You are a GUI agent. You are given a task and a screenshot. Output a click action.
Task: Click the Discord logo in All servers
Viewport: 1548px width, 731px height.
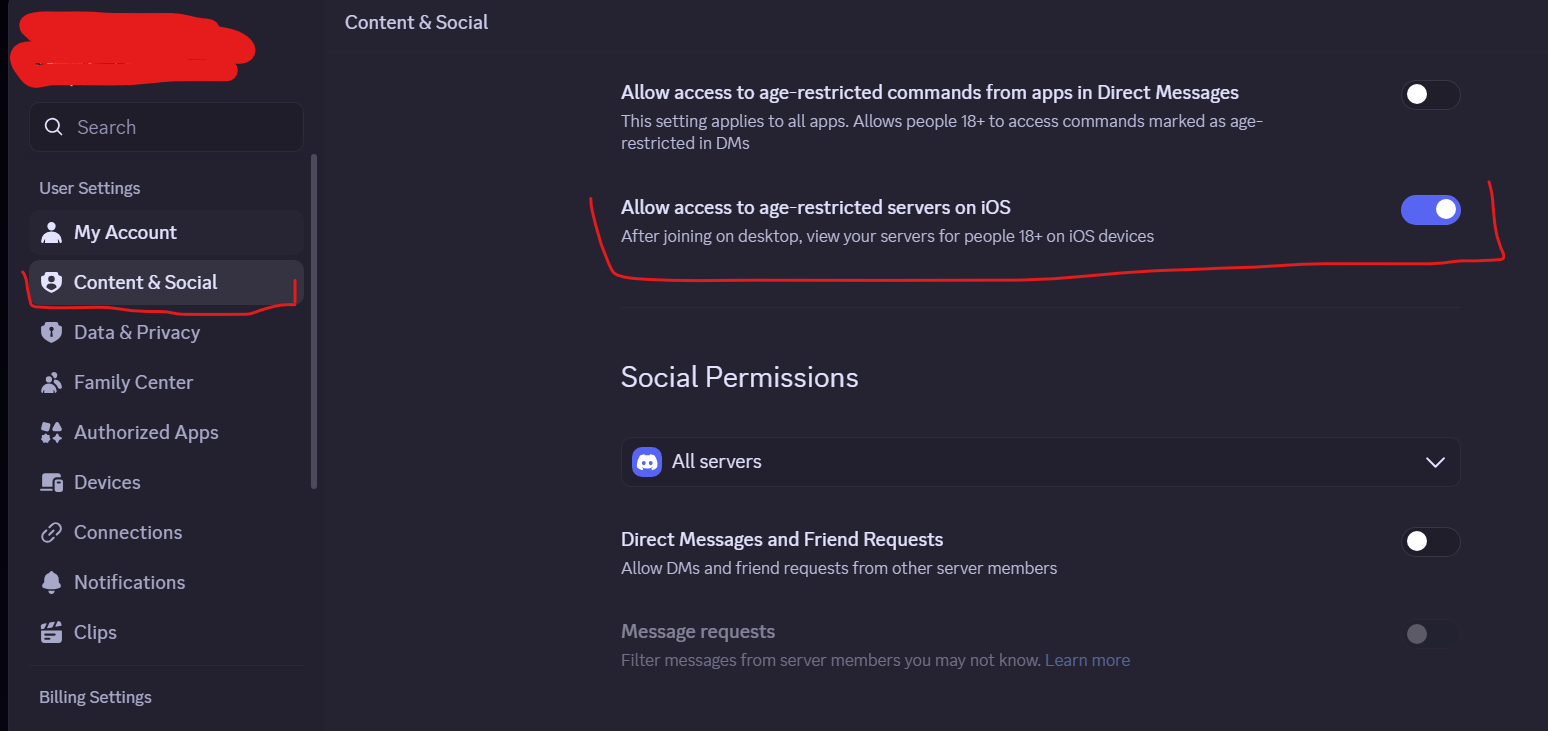647,462
